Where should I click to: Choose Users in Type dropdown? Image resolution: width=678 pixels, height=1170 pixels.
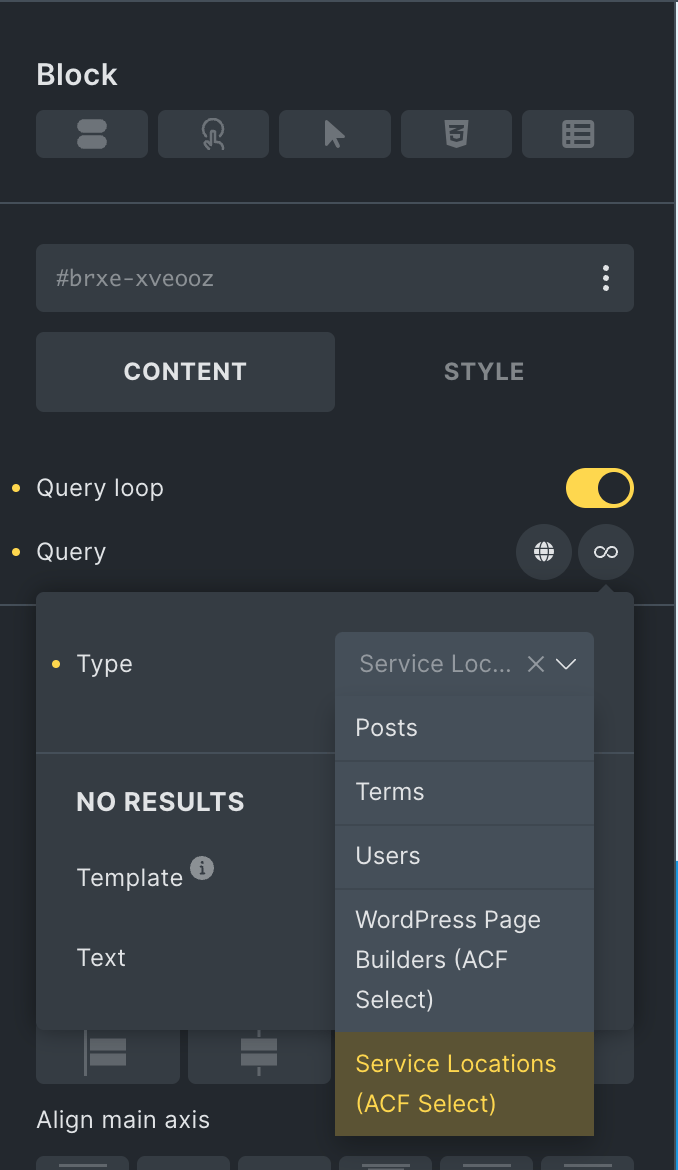[x=465, y=857]
